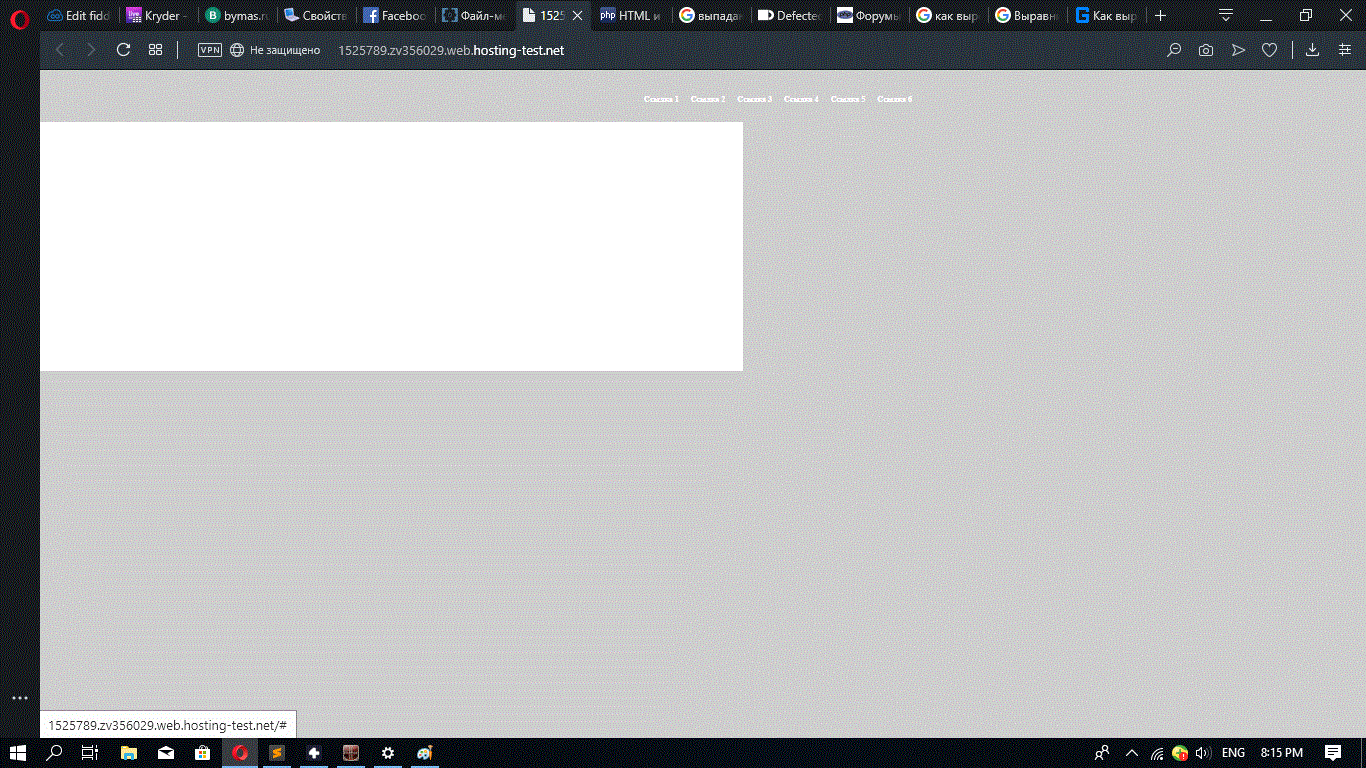1366x768 pixels.
Task: Open a new browser tab
Action: (1160, 16)
